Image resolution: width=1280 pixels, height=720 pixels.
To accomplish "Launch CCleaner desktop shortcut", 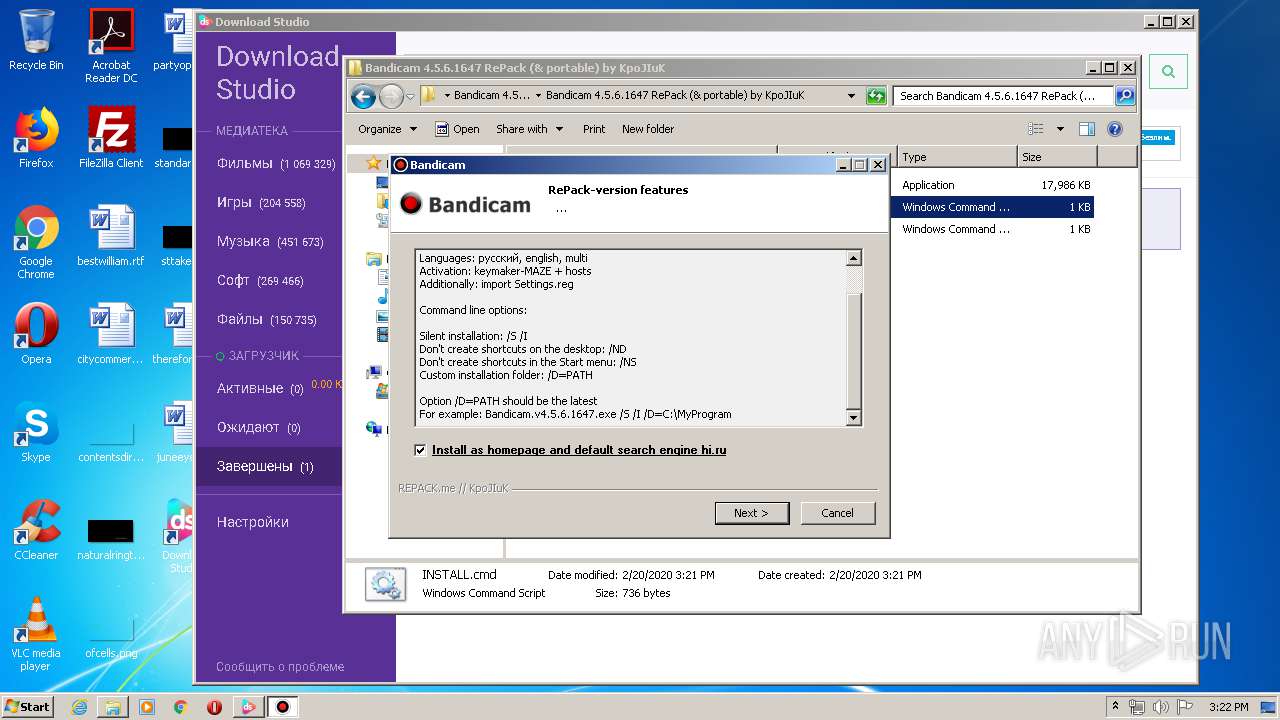I will (x=36, y=529).
